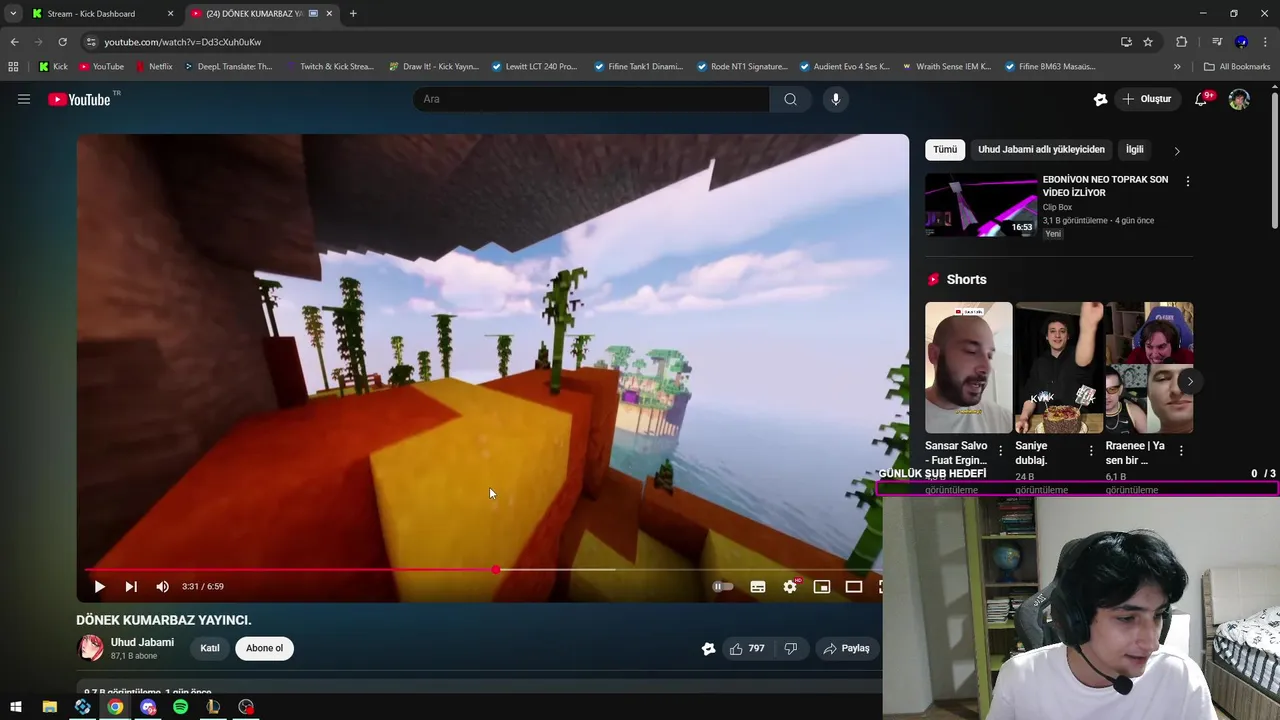Open YouTube notifications bell
Viewport: 1280px width, 720px height.
point(1201,99)
